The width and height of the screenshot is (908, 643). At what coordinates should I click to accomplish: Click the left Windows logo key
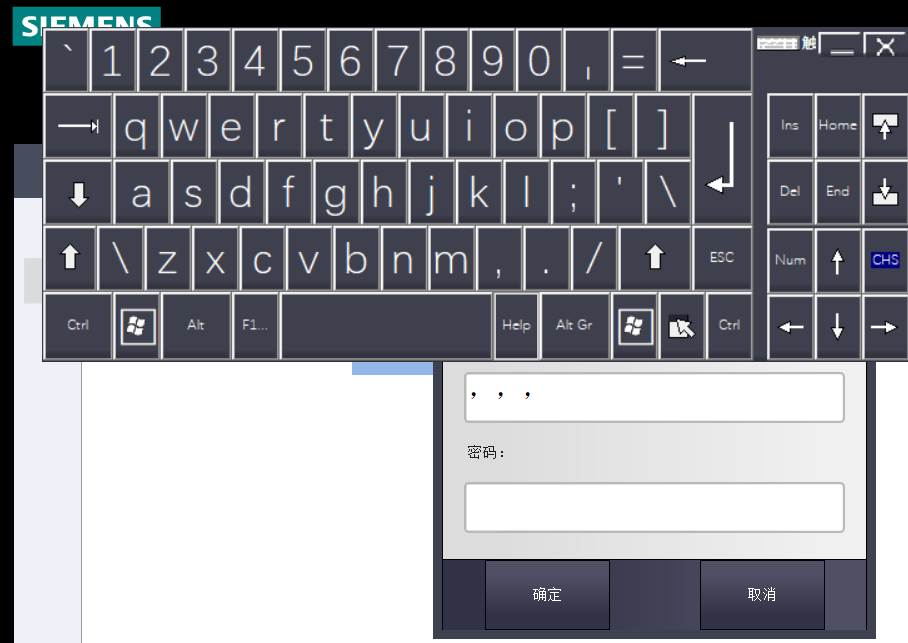(137, 326)
